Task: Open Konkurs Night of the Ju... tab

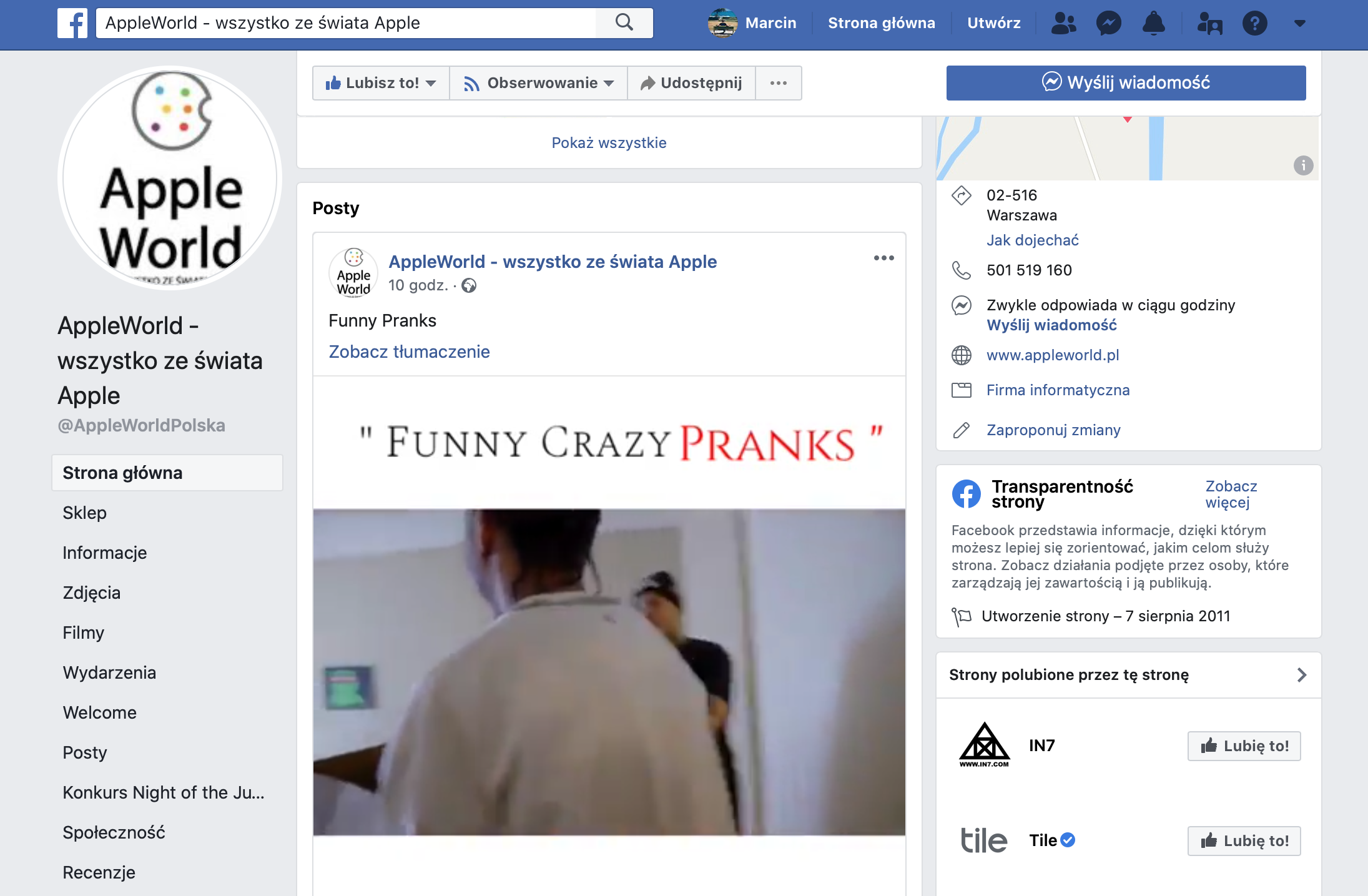Action: [x=164, y=792]
